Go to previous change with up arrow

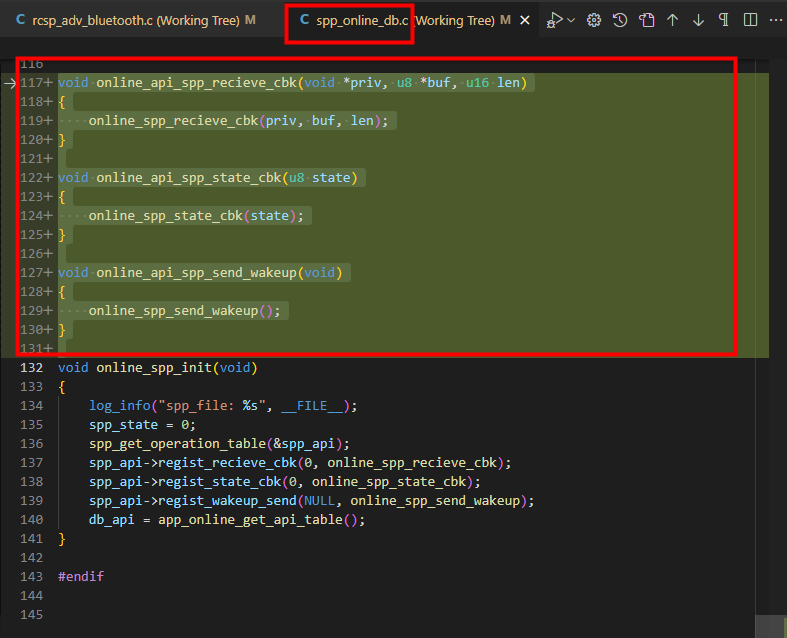tap(673, 20)
